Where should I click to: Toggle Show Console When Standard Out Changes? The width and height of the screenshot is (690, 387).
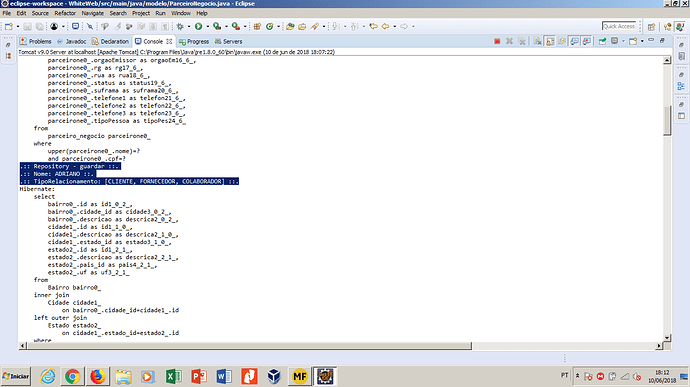click(x=574, y=41)
